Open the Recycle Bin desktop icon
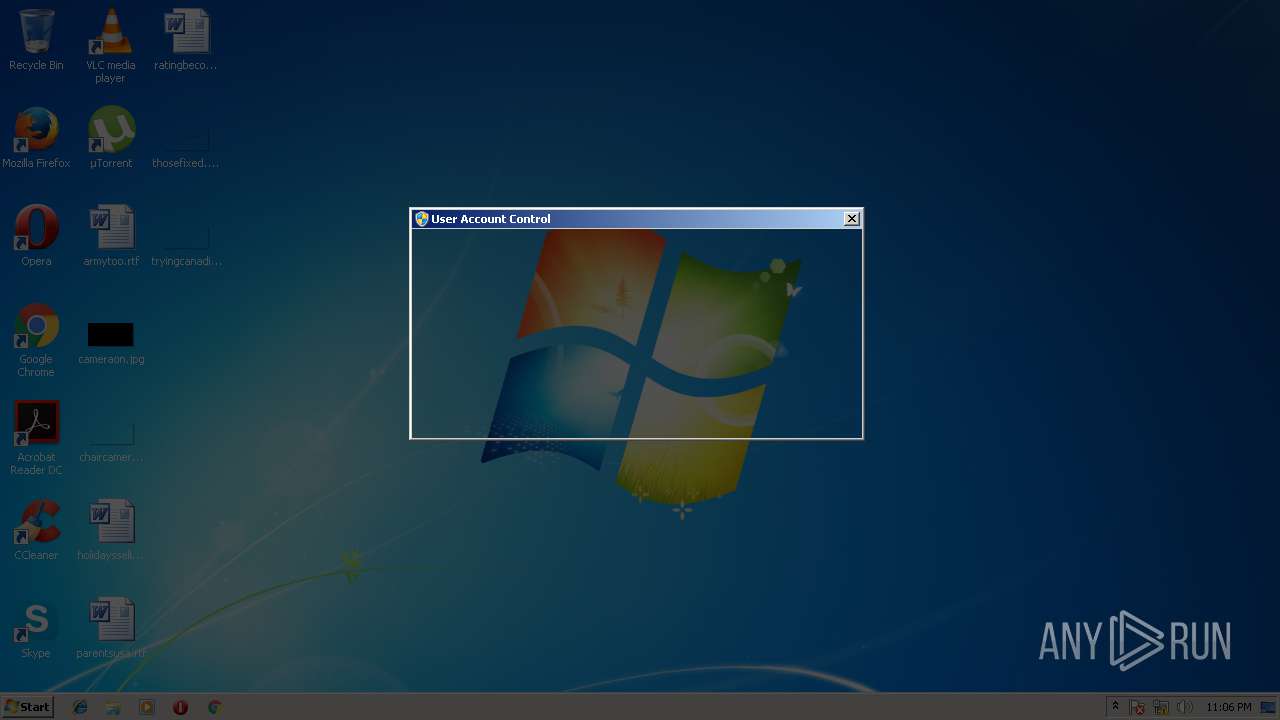Image resolution: width=1280 pixels, height=720 pixels. (x=36, y=40)
